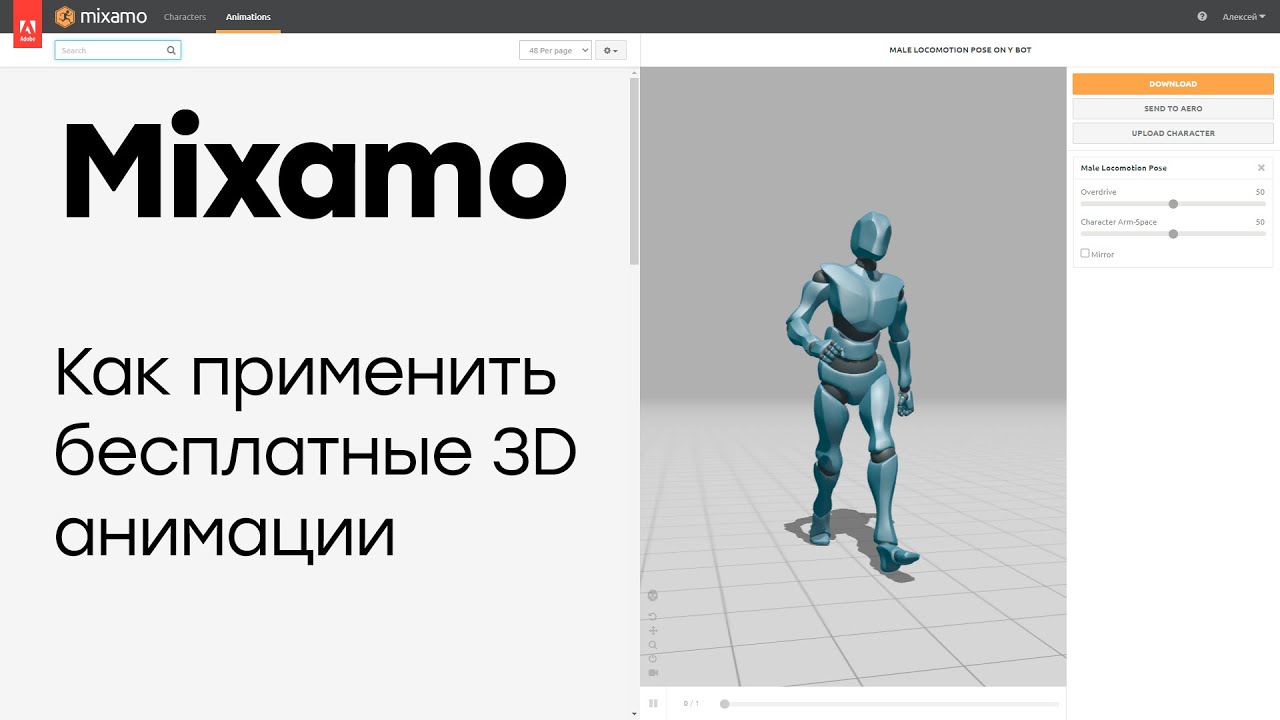Viewport: 1280px width, 720px height.
Task: Click the Upload Character button
Action: pos(1173,133)
